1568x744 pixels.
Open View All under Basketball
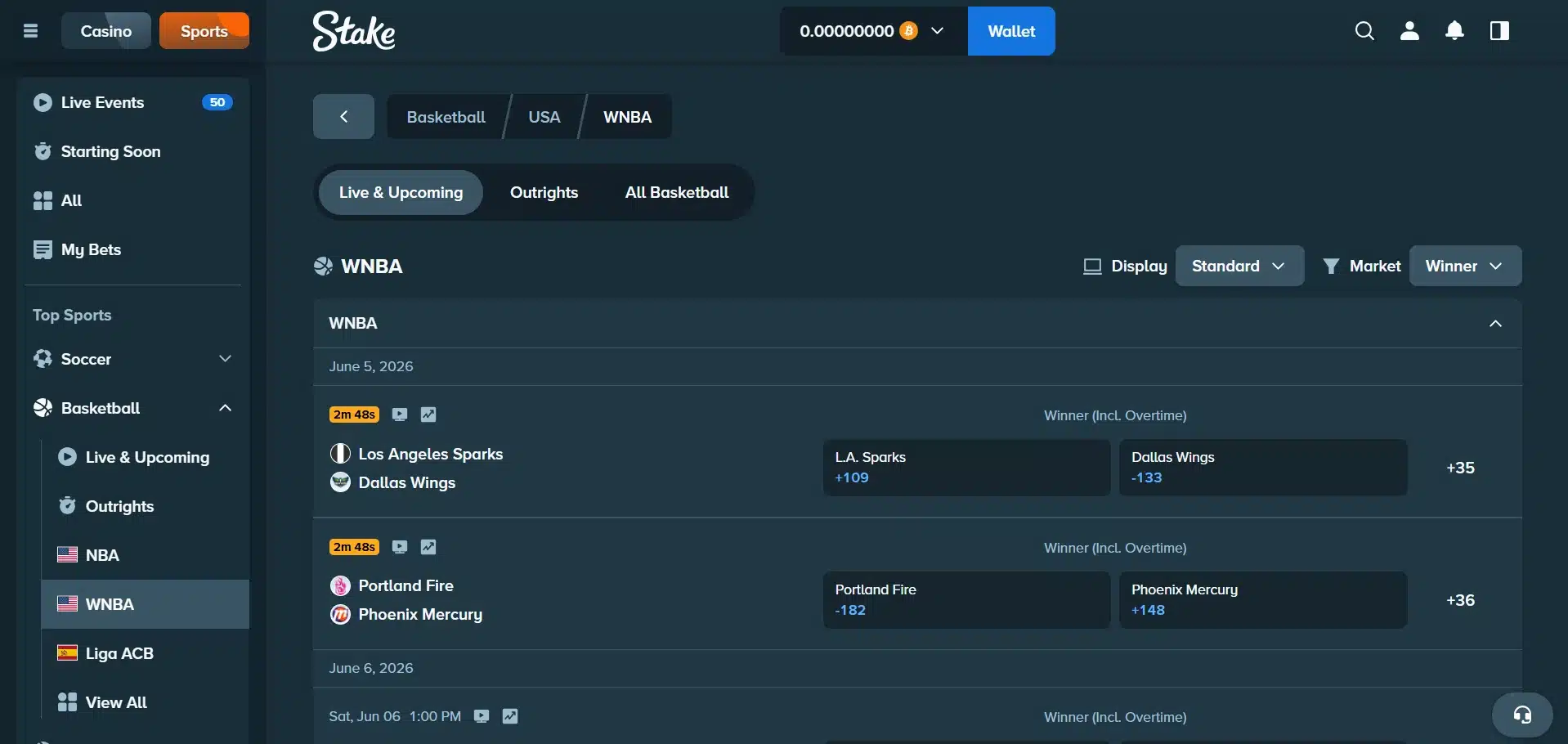[146, 702]
